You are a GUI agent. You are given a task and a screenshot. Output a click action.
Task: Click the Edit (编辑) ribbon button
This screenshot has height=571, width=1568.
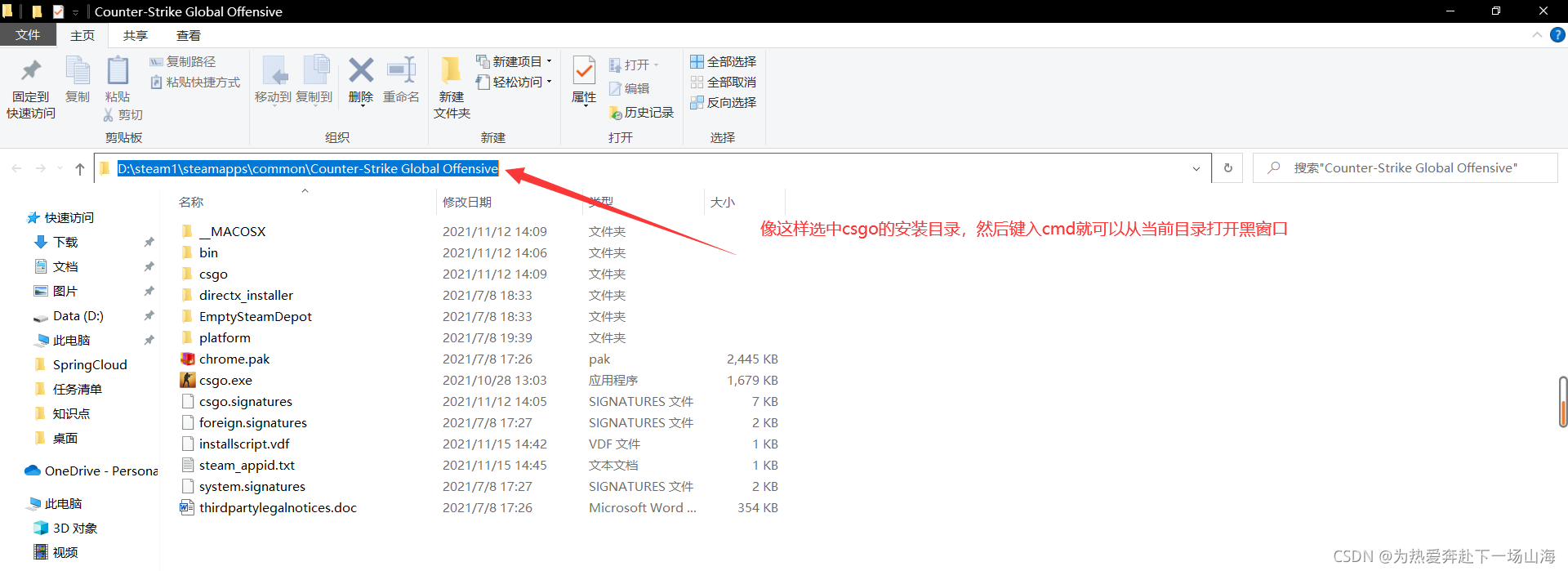point(629,88)
